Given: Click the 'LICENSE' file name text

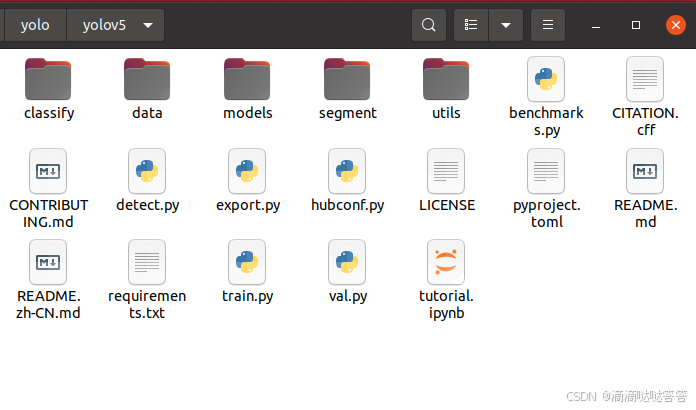Looking at the screenshot, I should [447, 205].
